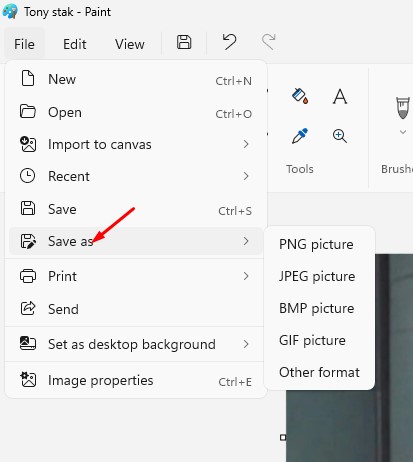
Task: Select Other format option
Action: pyautogui.click(x=319, y=372)
